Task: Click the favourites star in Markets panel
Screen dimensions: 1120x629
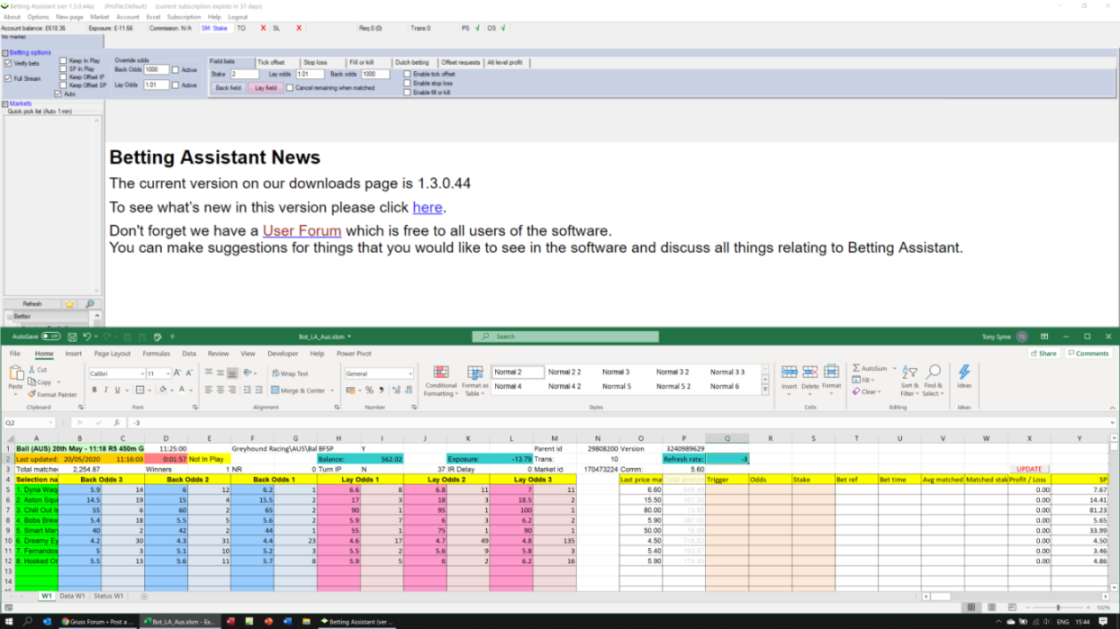Action: click(69, 304)
